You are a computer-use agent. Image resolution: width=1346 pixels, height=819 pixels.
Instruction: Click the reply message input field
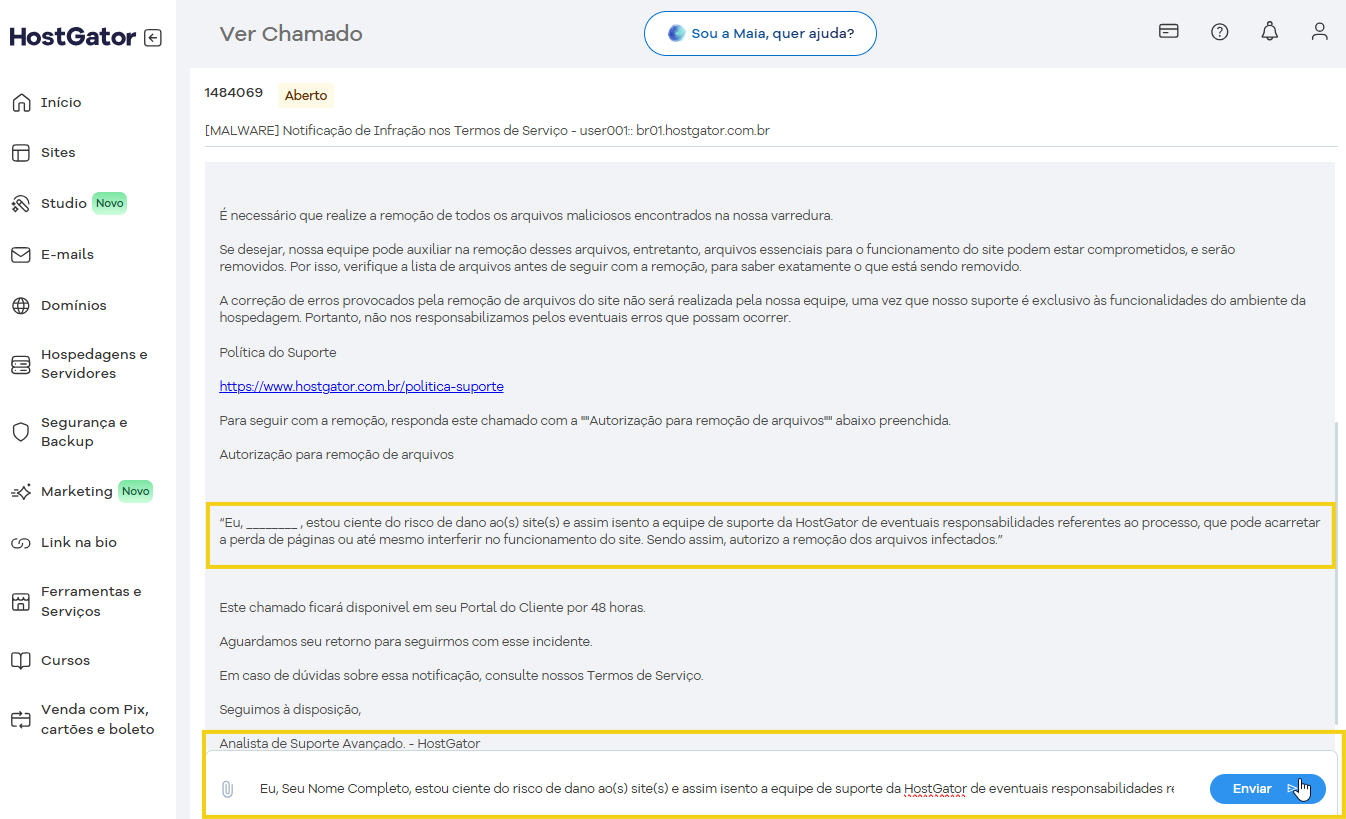716,789
